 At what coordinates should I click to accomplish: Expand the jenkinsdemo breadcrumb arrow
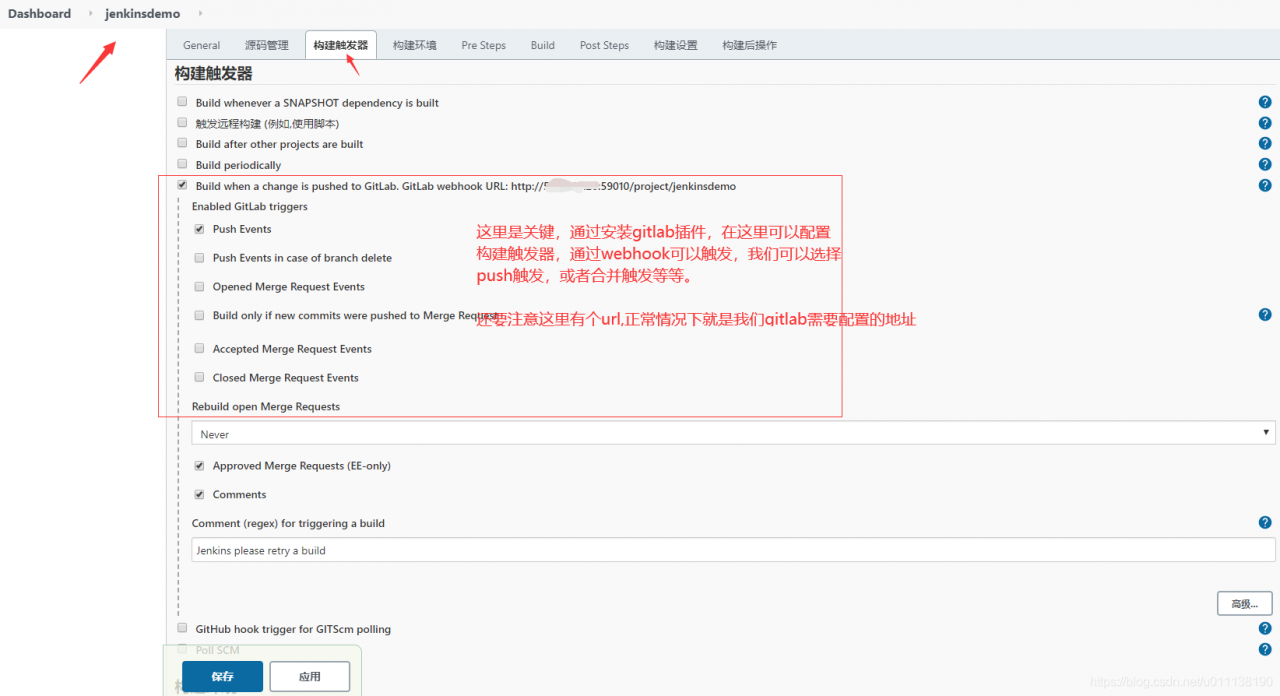pyautogui.click(x=200, y=14)
